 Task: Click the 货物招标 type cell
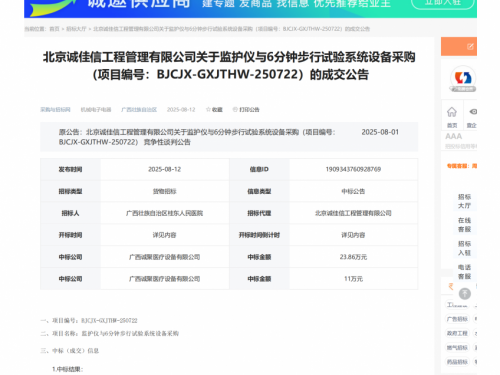[164, 191]
